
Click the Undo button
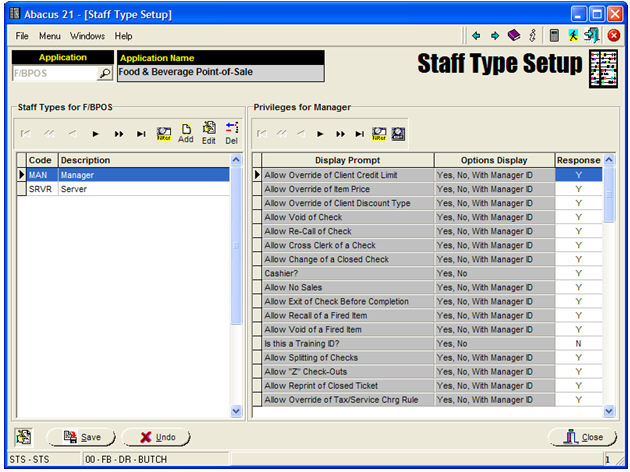click(157, 437)
